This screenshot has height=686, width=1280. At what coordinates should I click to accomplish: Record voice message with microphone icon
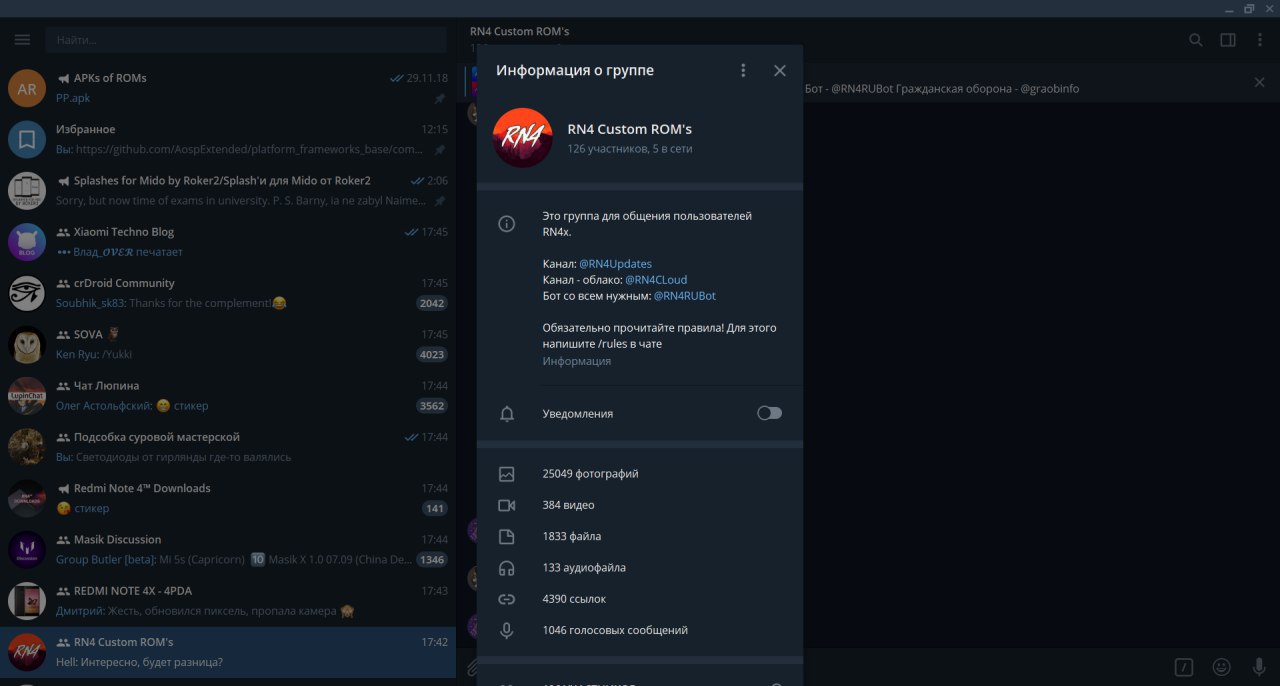[1259, 667]
